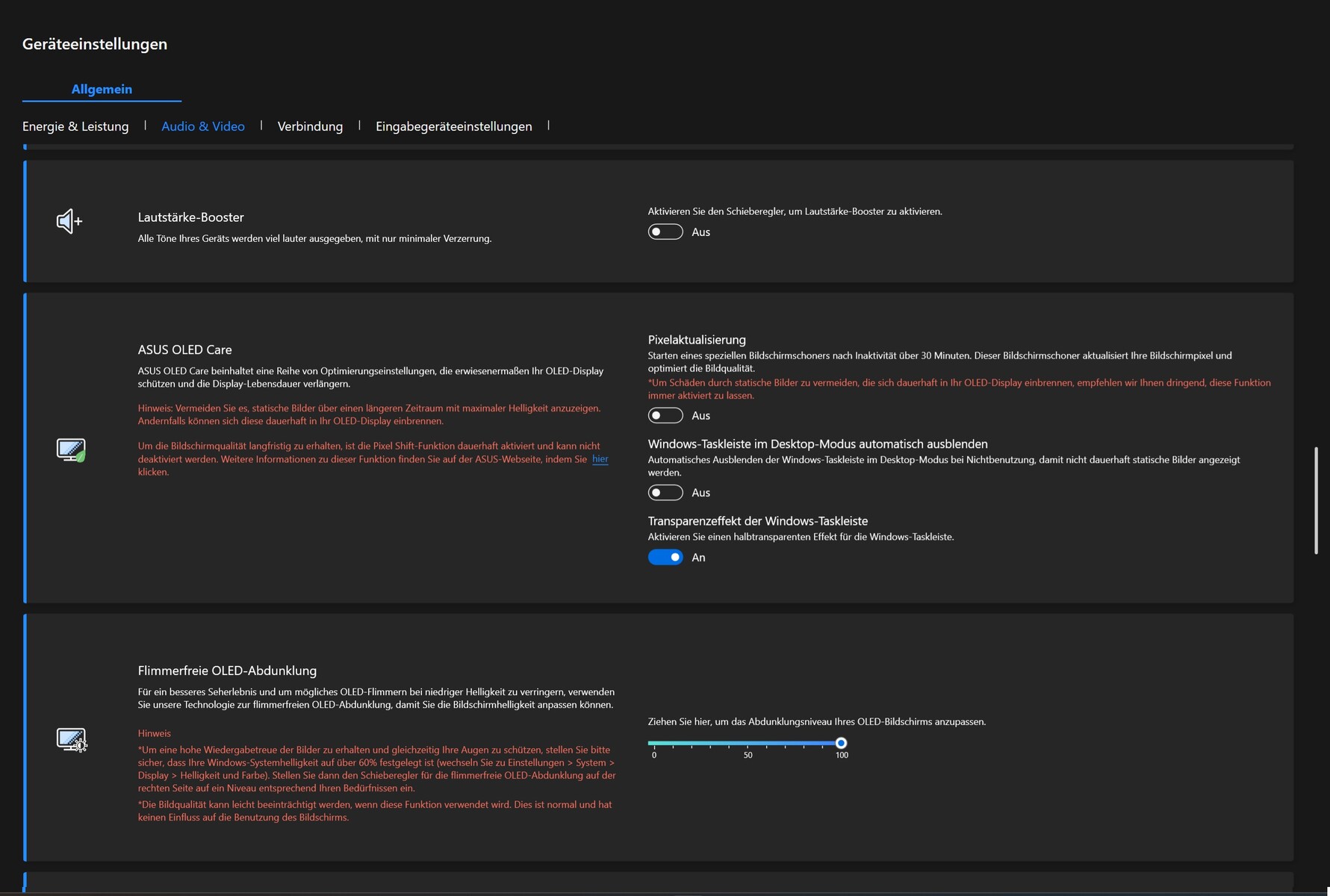Image resolution: width=1330 pixels, height=896 pixels.
Task: Click the ASUS OLED Care monitor icon
Action: [71, 449]
